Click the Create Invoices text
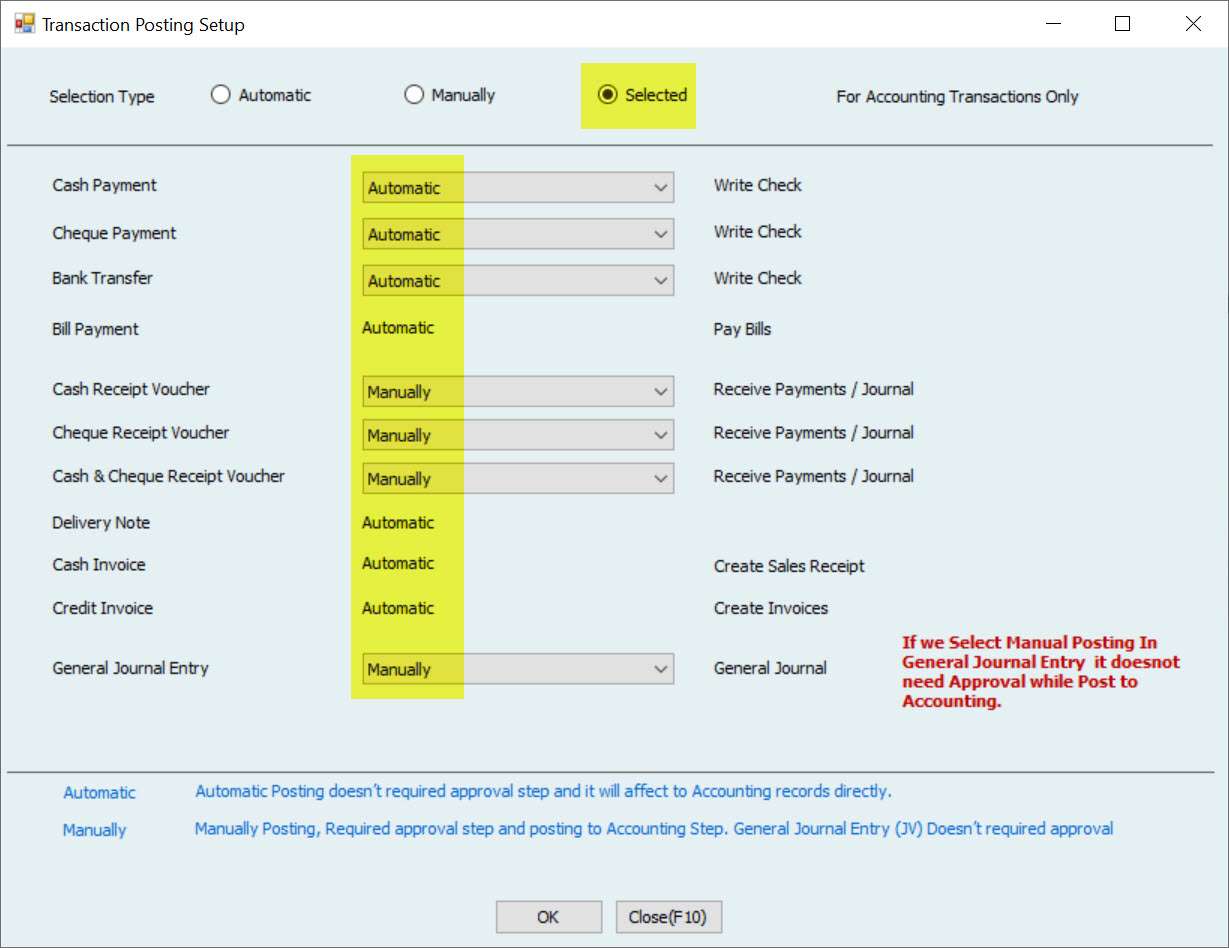Screen dimensions: 1229x948 click(771, 608)
